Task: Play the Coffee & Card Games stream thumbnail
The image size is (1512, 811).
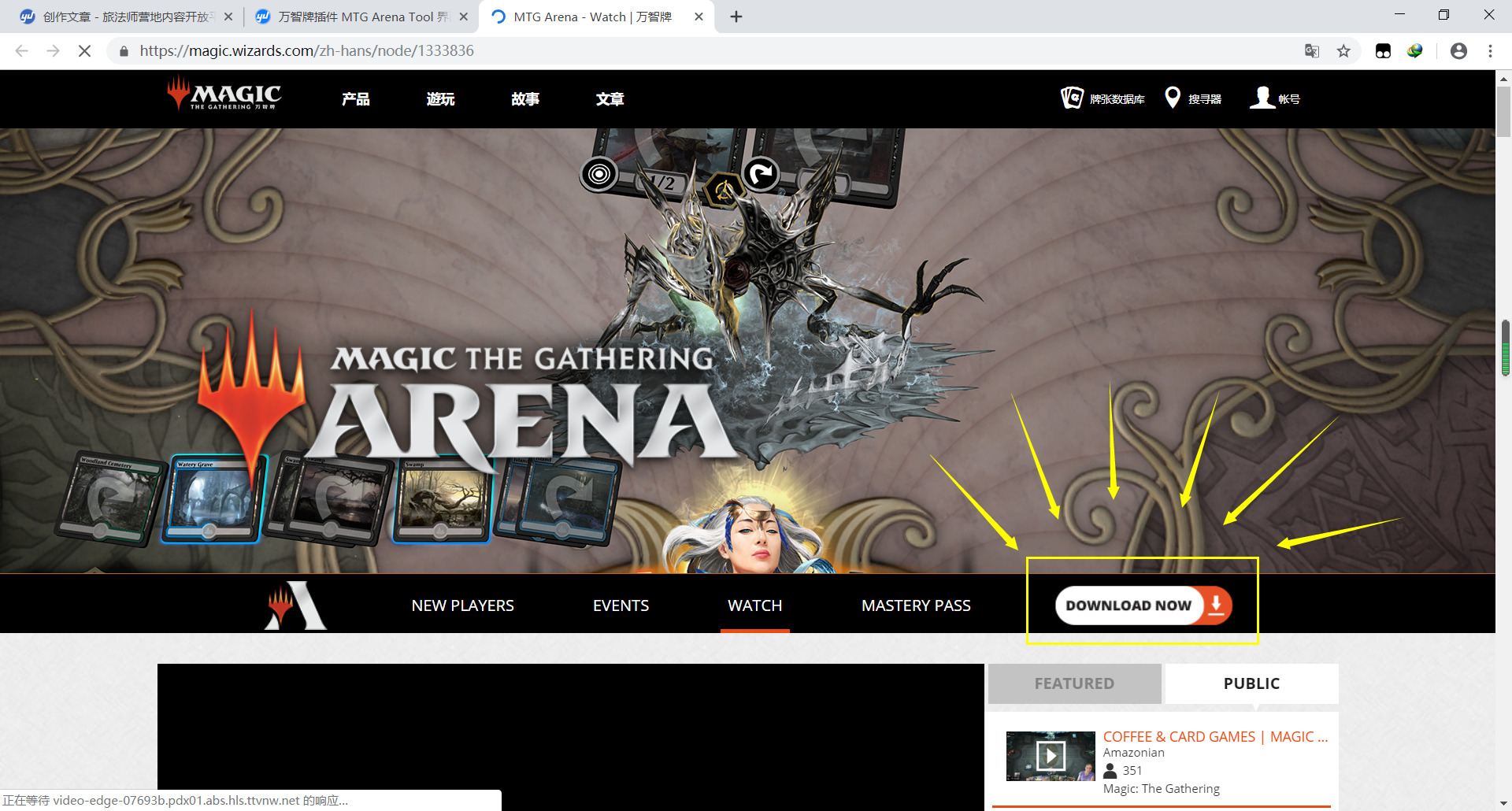Action: pos(1051,756)
